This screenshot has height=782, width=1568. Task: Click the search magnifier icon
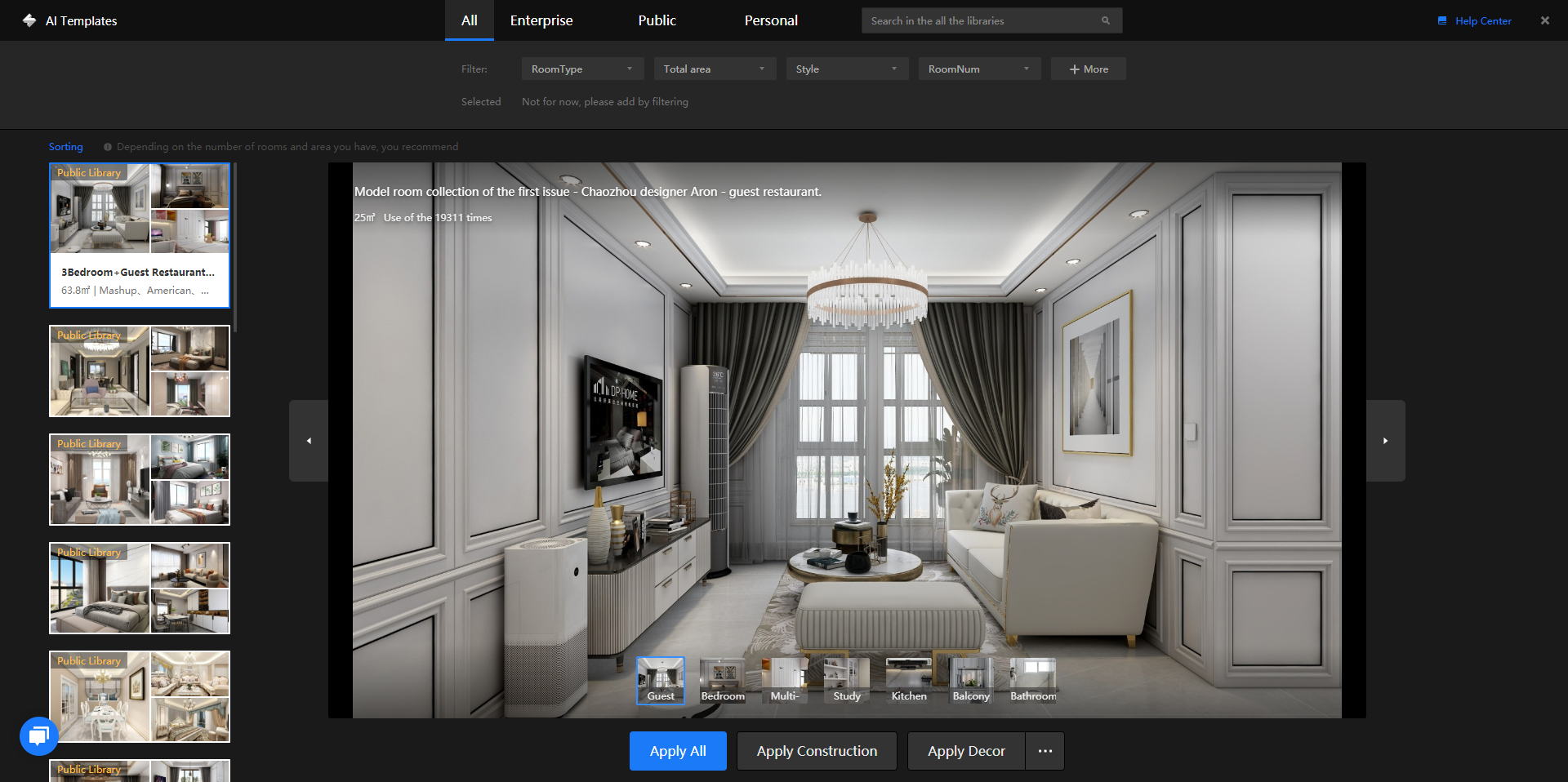tap(1105, 21)
